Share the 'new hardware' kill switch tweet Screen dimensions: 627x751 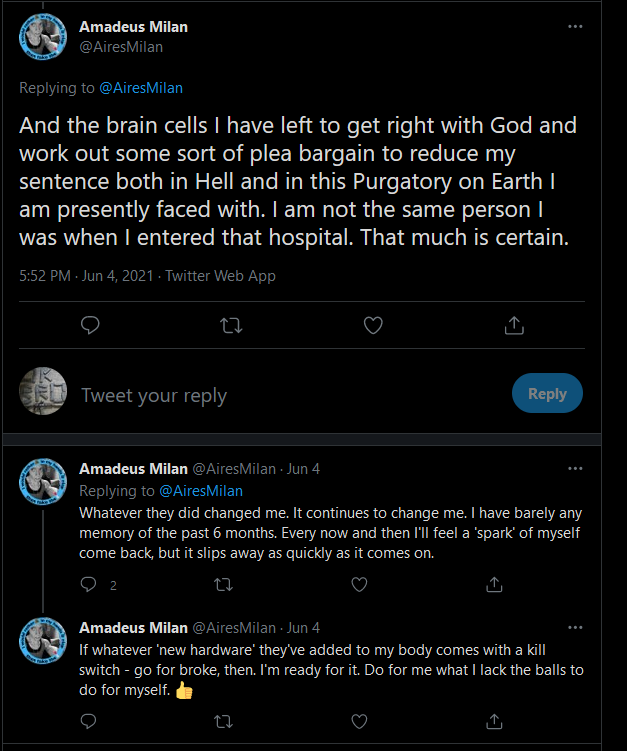pyautogui.click(x=494, y=721)
